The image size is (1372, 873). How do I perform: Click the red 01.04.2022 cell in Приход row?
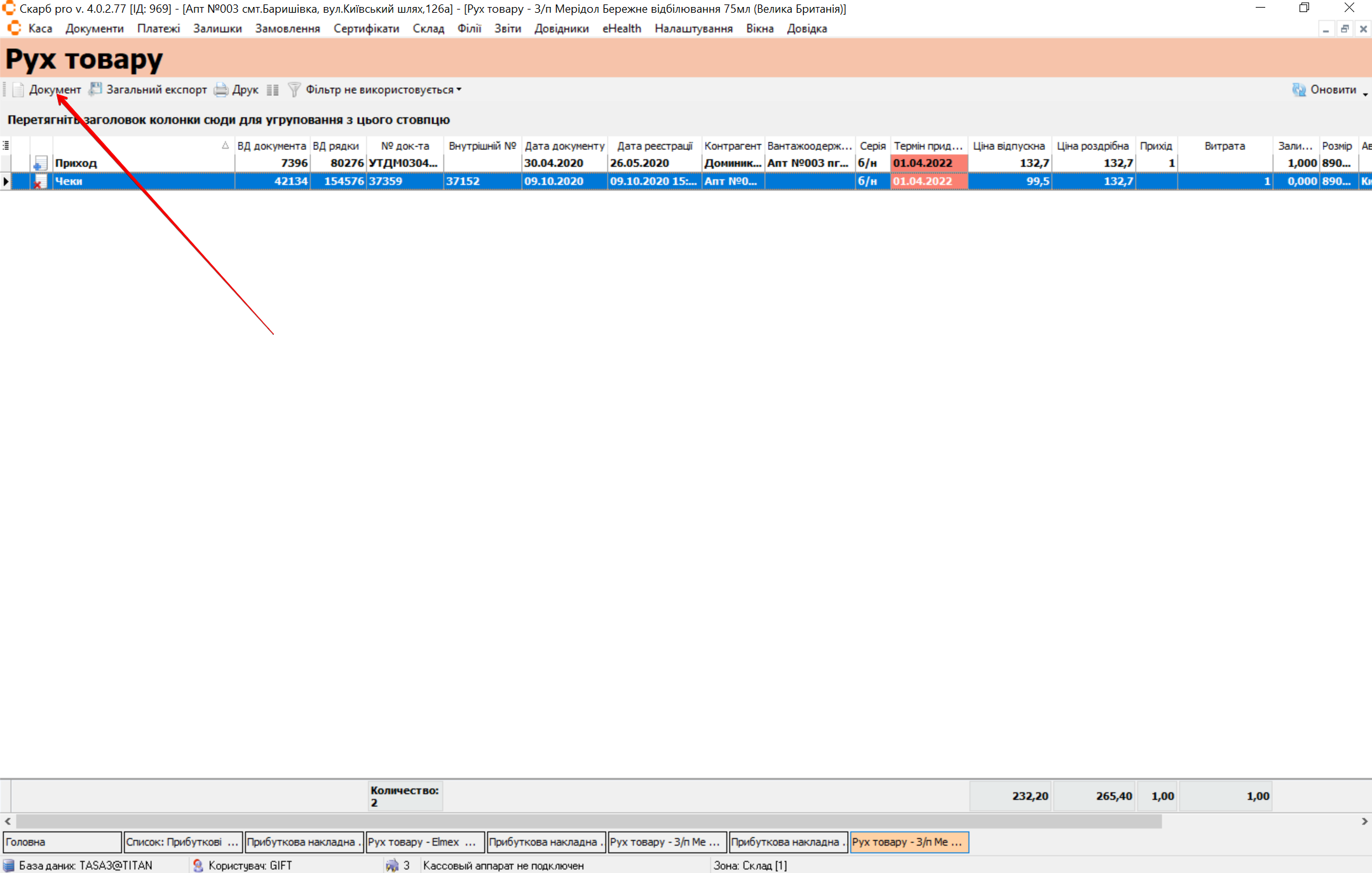[928, 163]
